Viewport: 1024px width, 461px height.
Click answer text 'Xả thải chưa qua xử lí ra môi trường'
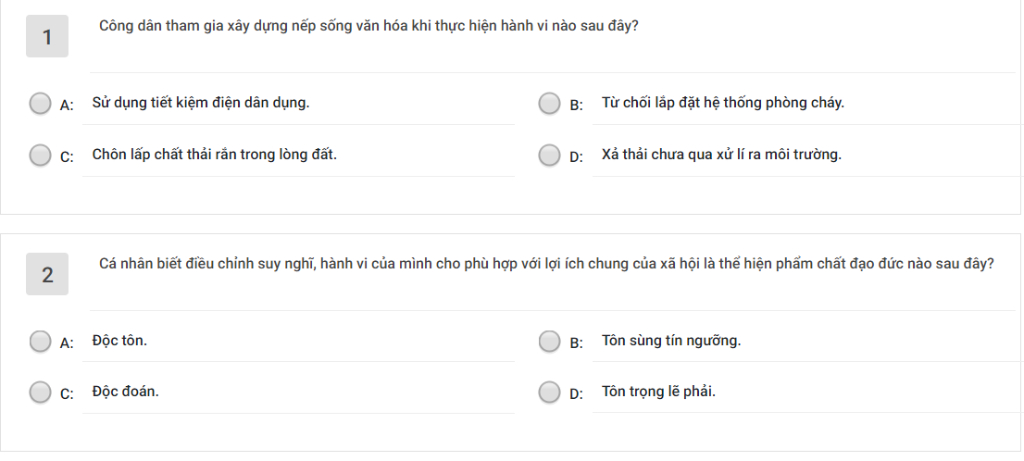(722, 155)
